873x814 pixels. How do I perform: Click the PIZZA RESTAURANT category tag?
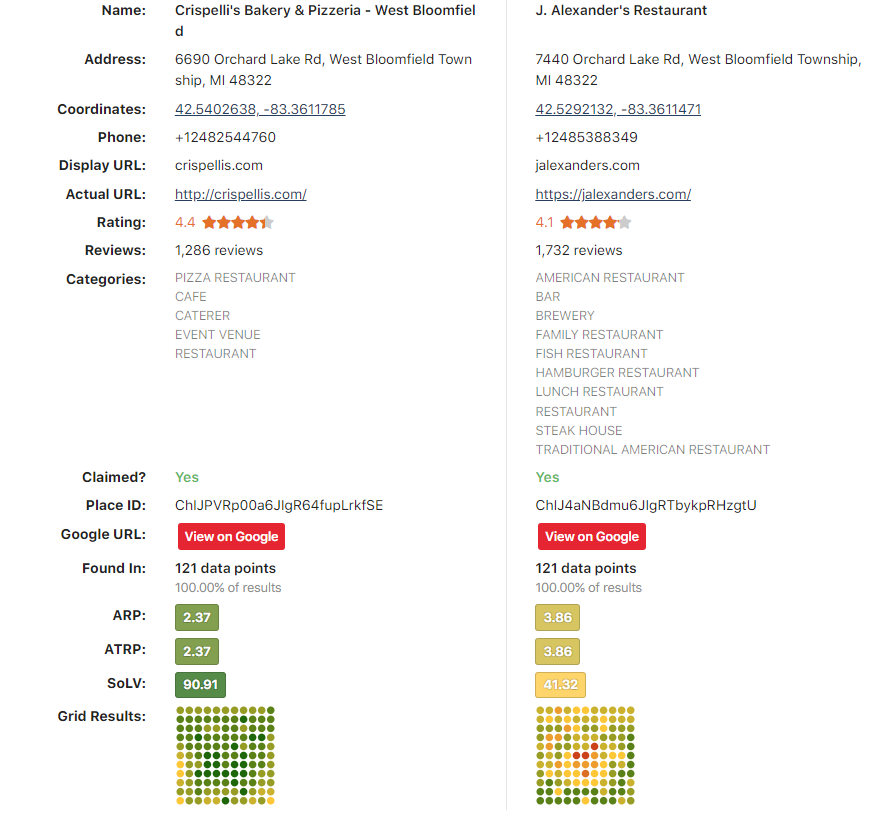point(235,277)
